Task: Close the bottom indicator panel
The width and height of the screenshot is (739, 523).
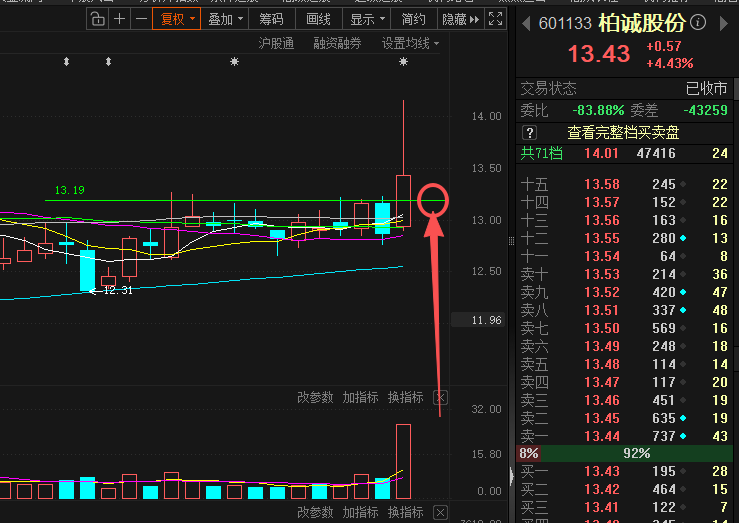Action: [440, 513]
